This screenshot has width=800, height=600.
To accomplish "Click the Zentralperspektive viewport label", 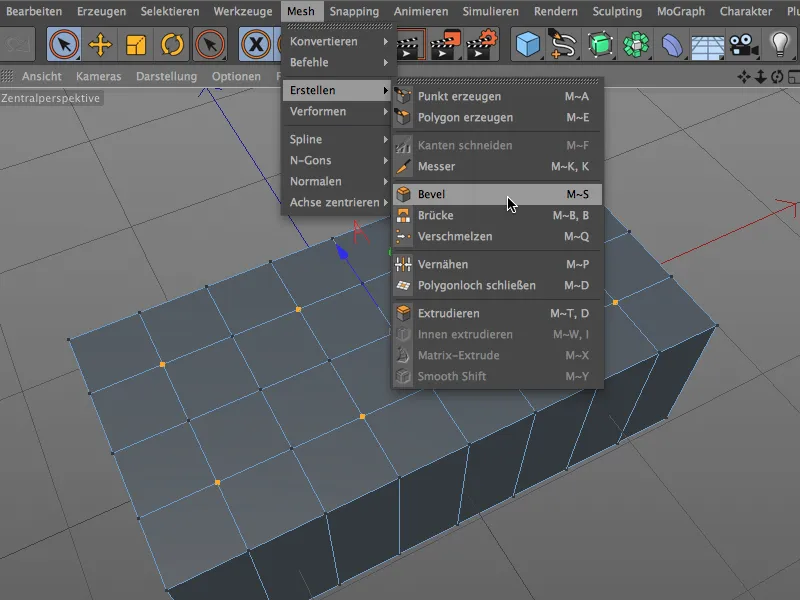I will (53, 98).
